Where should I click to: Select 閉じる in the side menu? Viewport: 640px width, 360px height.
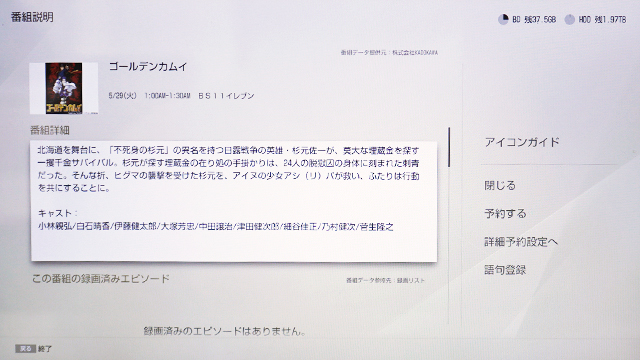(500, 185)
